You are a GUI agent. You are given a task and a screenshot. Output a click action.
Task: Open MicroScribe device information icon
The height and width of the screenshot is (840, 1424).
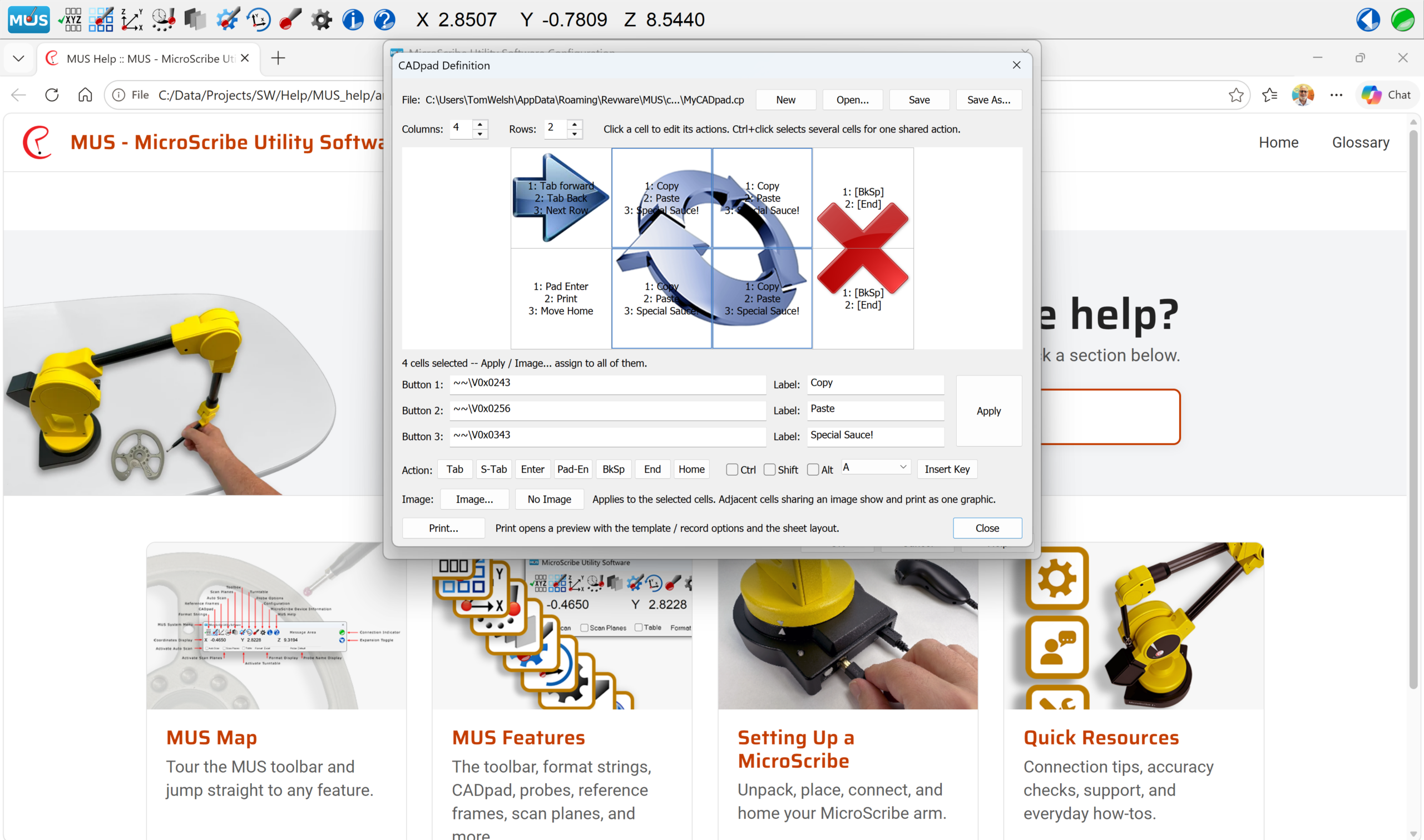353,20
